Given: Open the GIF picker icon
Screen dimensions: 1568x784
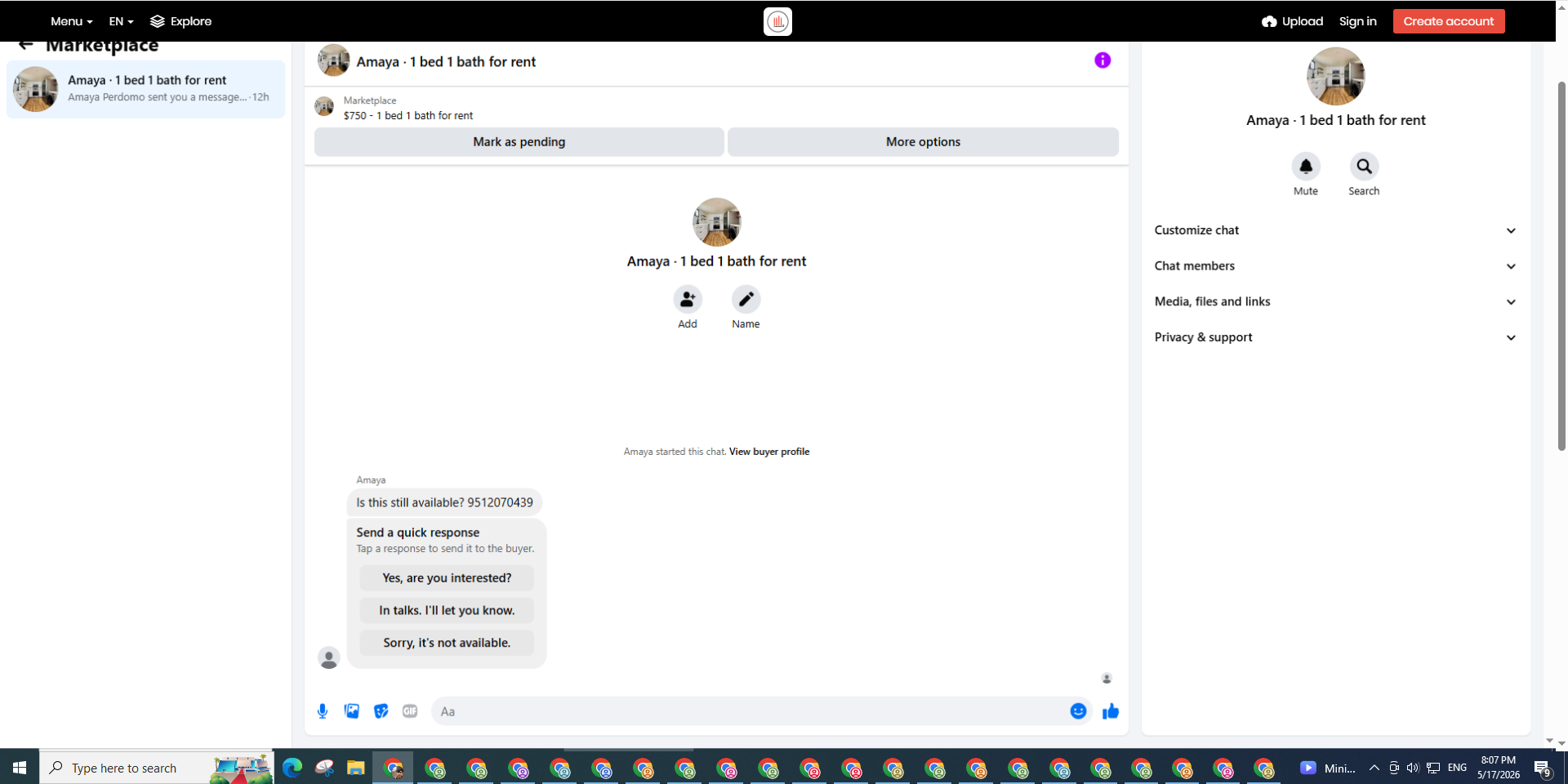Looking at the screenshot, I should (410, 711).
